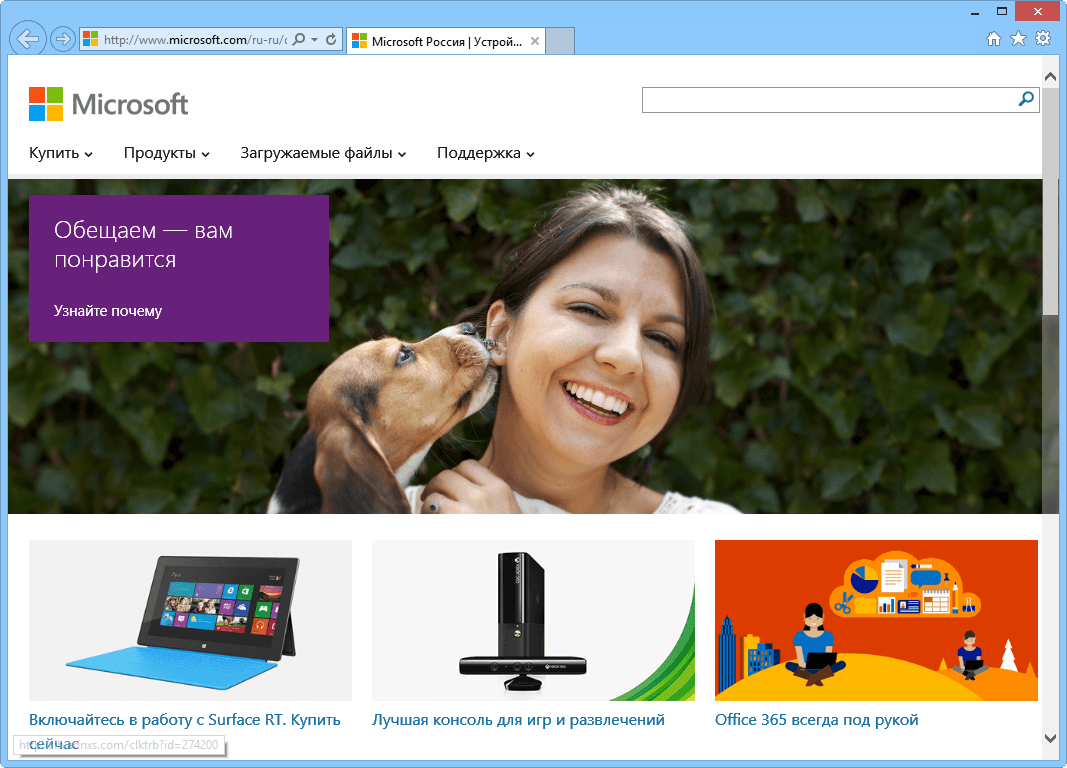The width and height of the screenshot is (1067, 768).
Task: Click the vertical scrollbar up arrow
Action: tap(1050, 75)
